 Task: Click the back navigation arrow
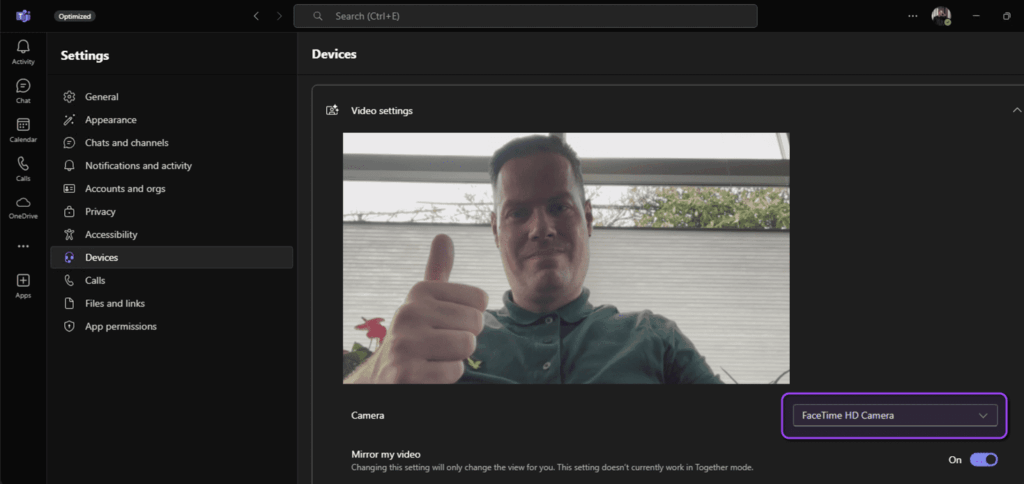click(256, 16)
